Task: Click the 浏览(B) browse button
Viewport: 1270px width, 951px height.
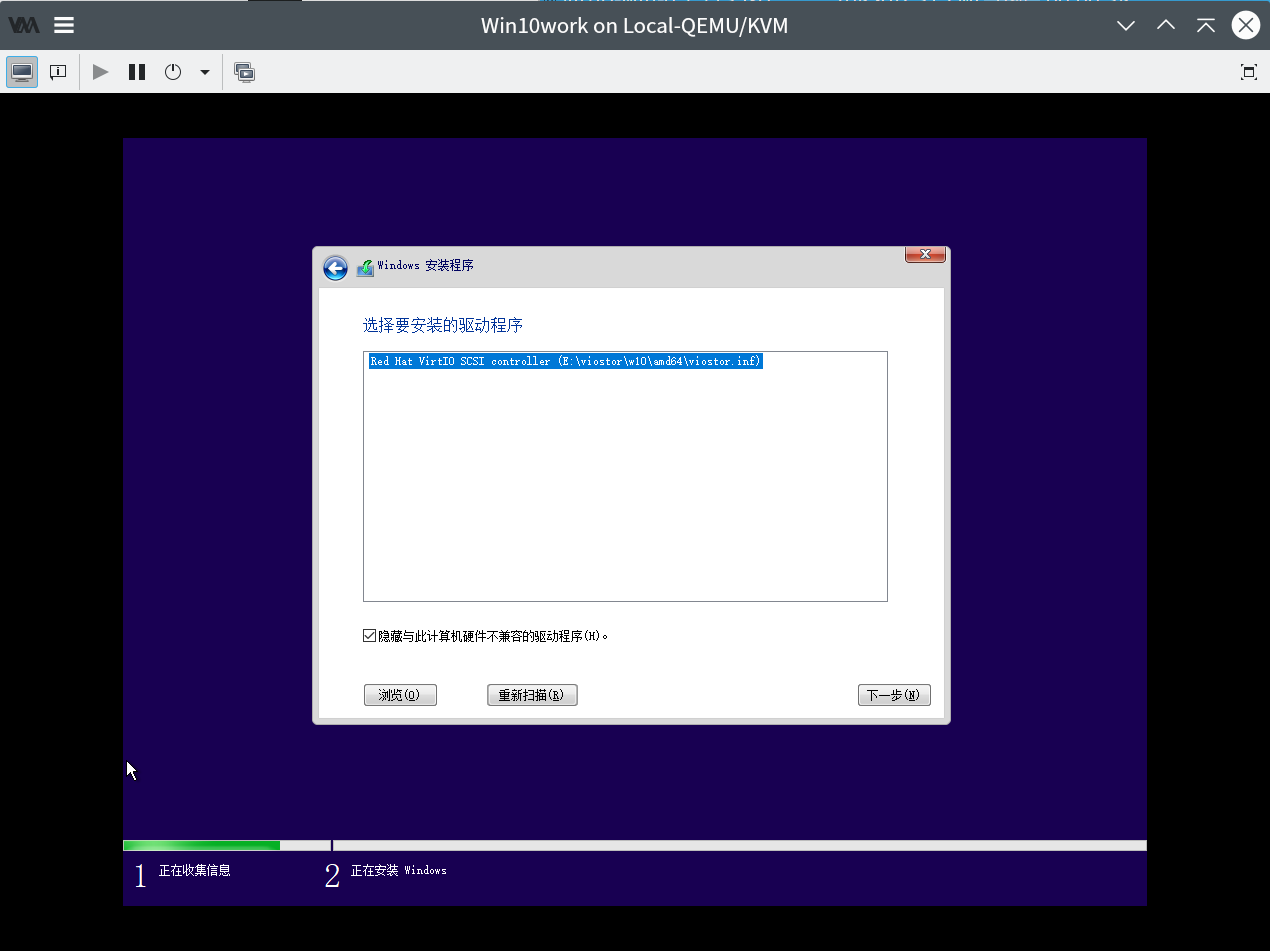Action: tap(400, 695)
